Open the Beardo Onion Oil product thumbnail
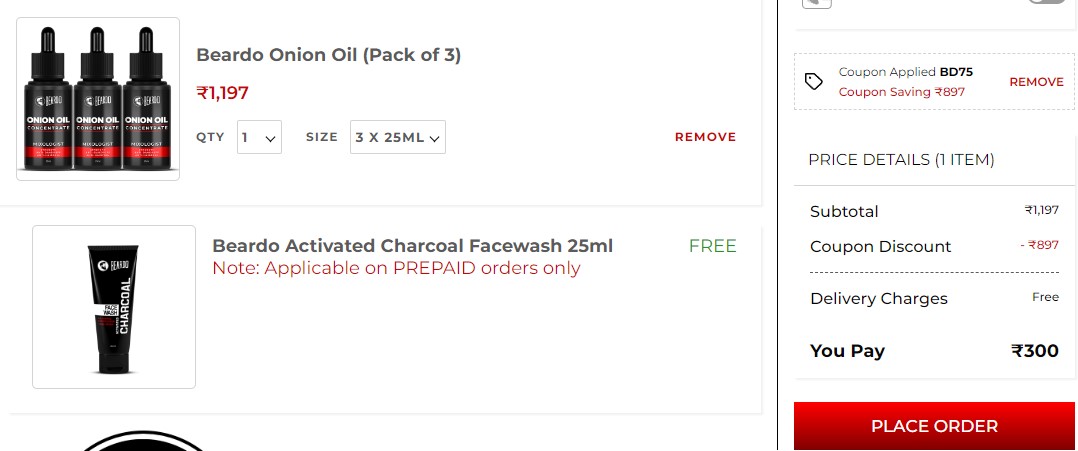 (98, 99)
